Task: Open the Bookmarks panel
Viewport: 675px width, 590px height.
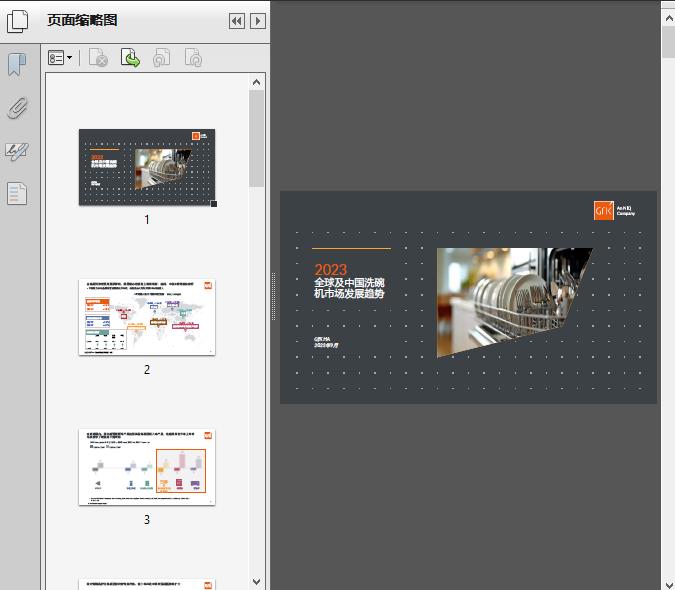Action: click(17, 65)
